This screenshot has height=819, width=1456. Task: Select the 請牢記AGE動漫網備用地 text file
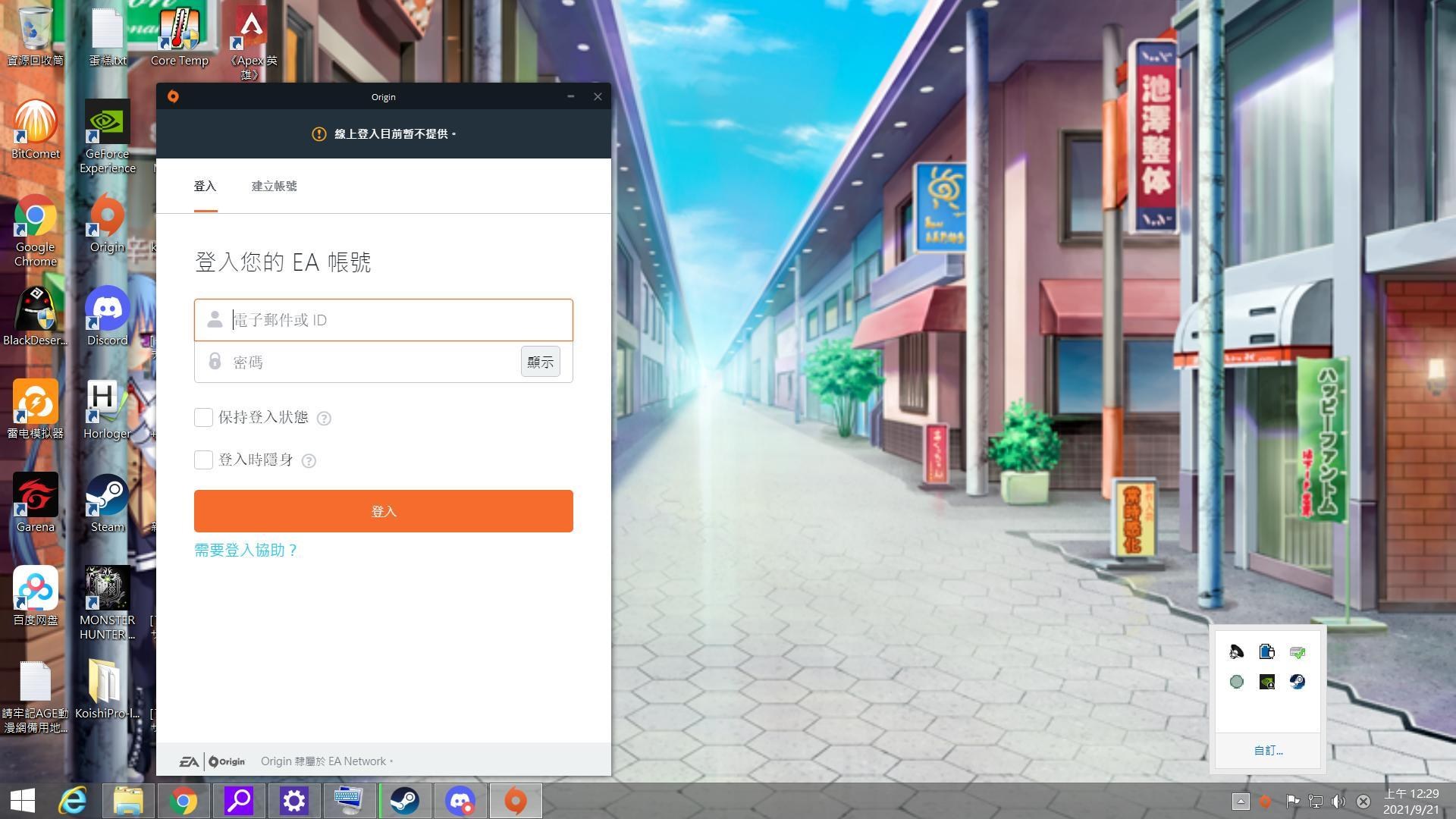pos(35,697)
